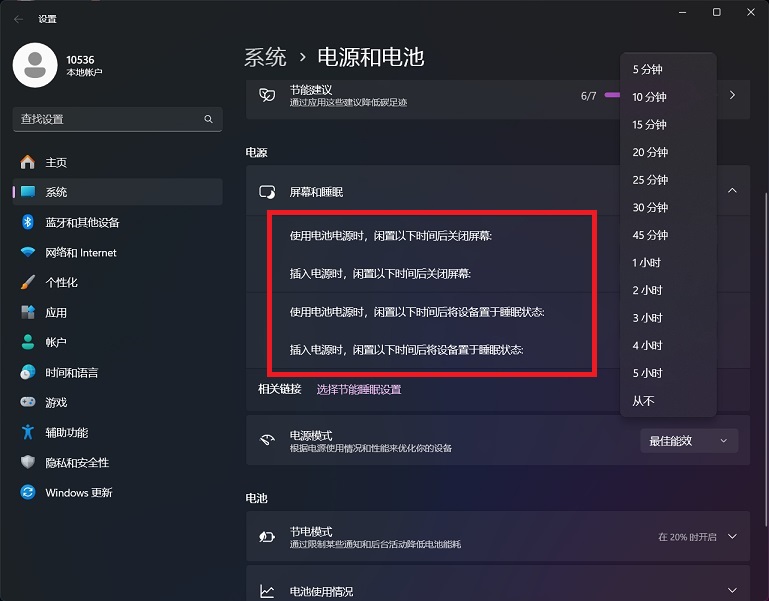This screenshot has height=601, width=769.
Task: Maximize the Settings window
Action: (717, 12)
